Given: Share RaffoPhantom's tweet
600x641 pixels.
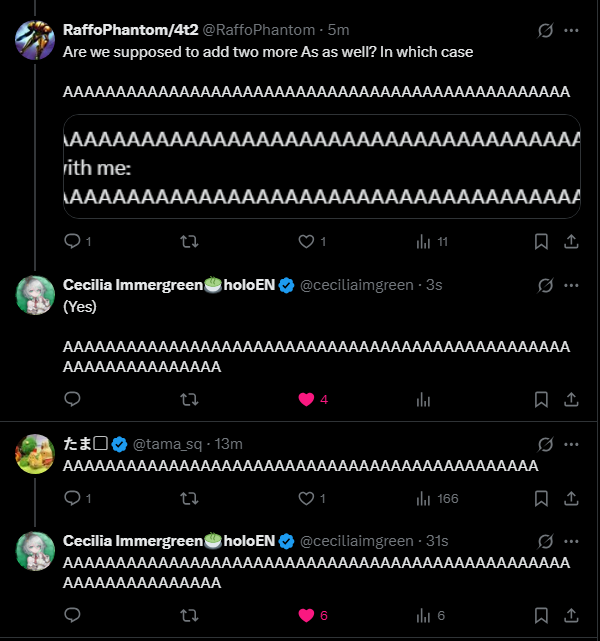Looking at the screenshot, I should (571, 242).
